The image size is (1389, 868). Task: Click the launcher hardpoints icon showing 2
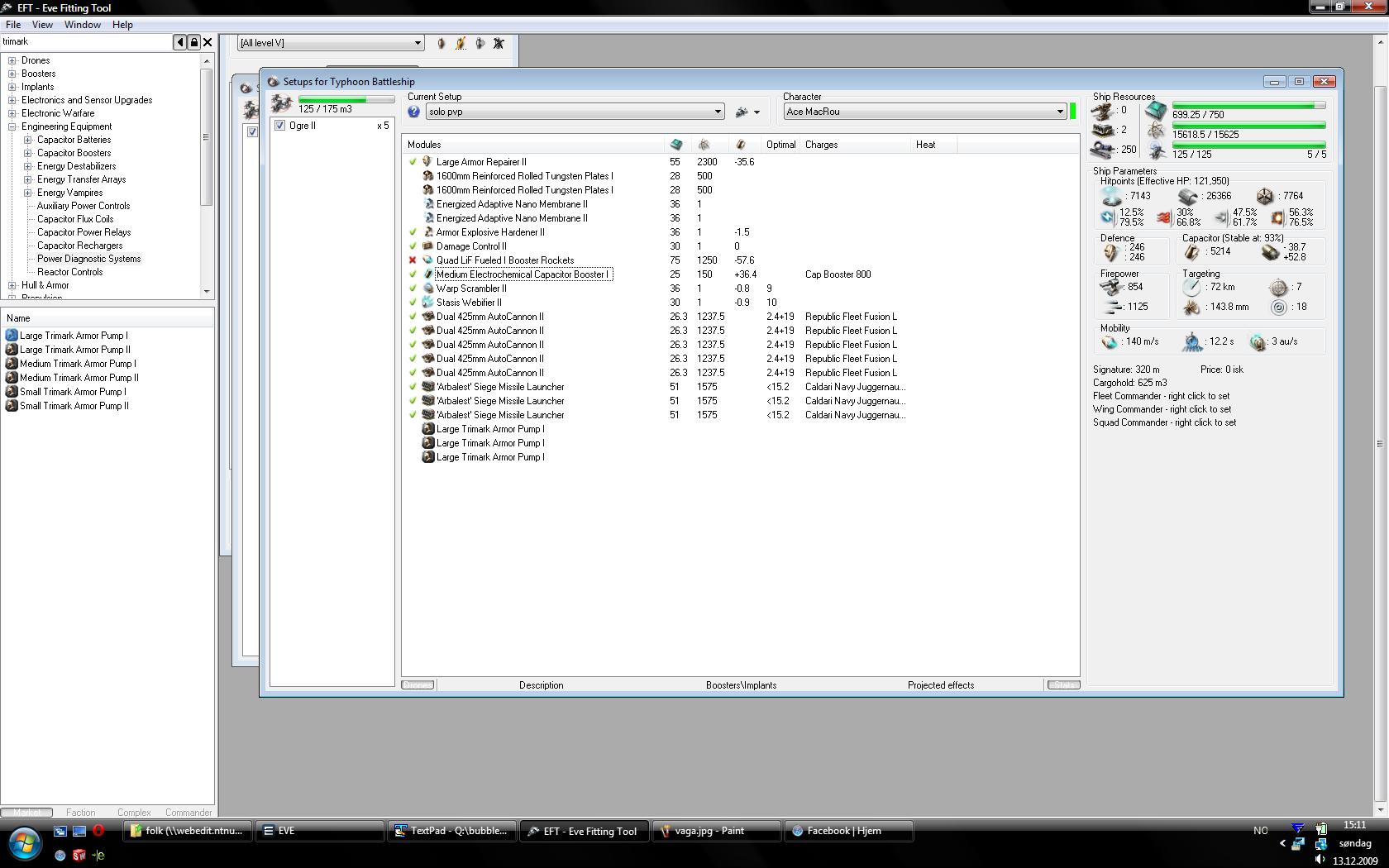(x=1102, y=130)
